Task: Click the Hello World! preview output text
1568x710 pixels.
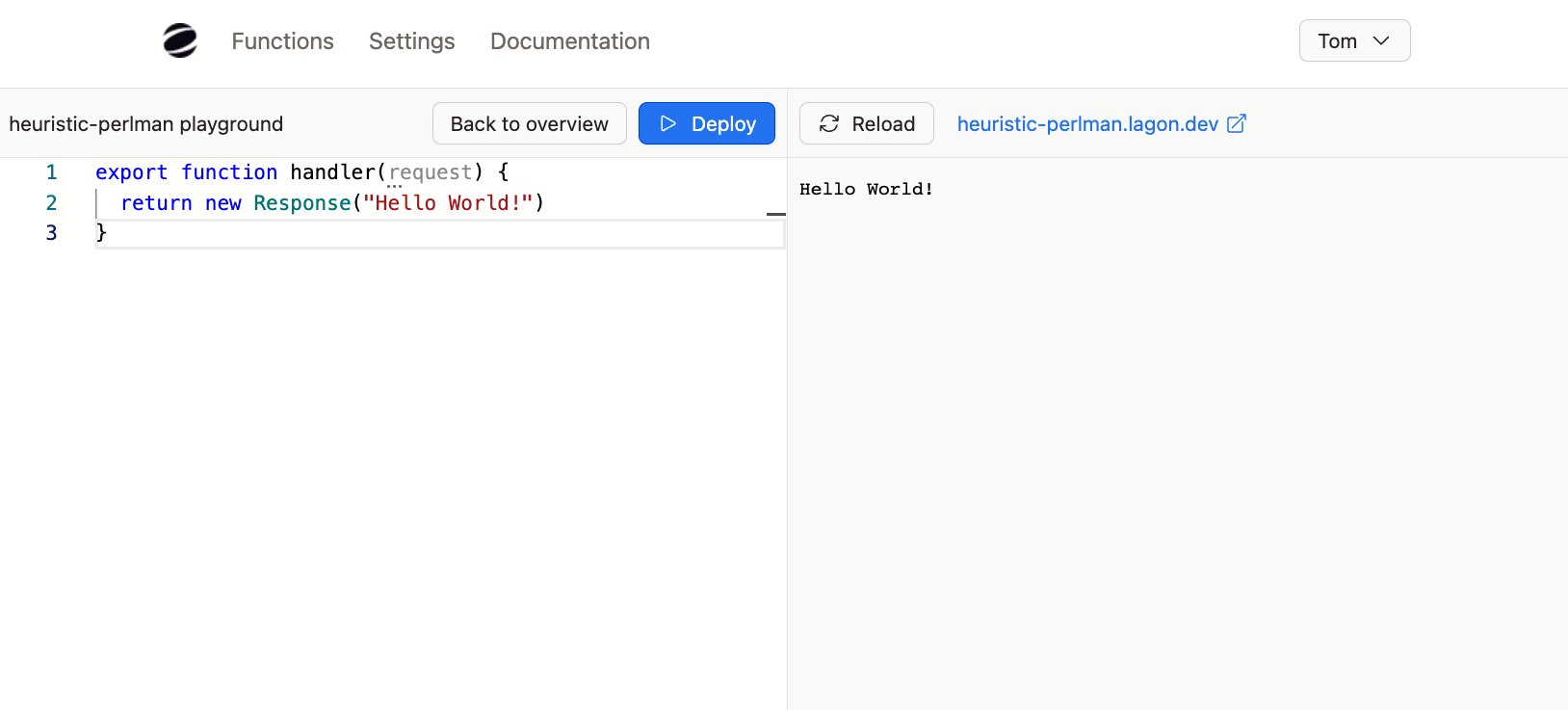Action: point(866,189)
